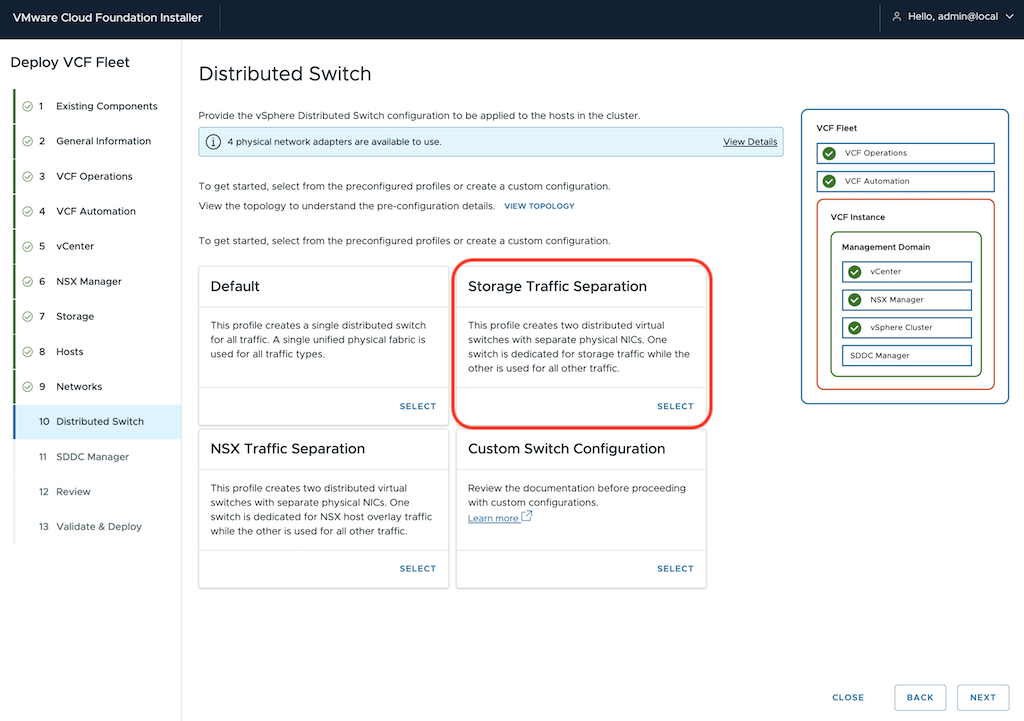Click the completed check icon beside Networks step
Viewport: 1024px width, 721px height.
click(x=27, y=387)
